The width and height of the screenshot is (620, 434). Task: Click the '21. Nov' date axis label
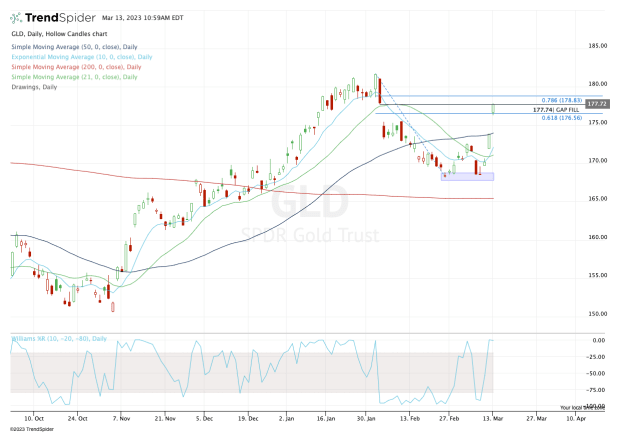(x=165, y=419)
